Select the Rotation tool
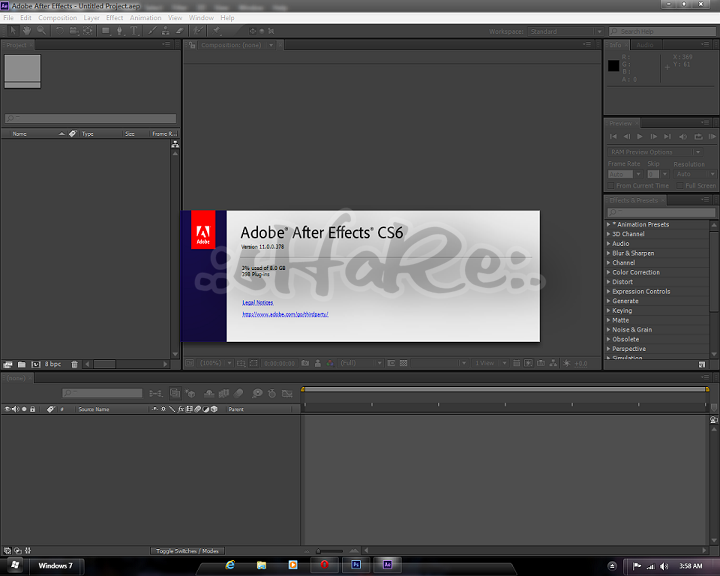Image resolution: width=720 pixels, height=576 pixels. pos(60,31)
